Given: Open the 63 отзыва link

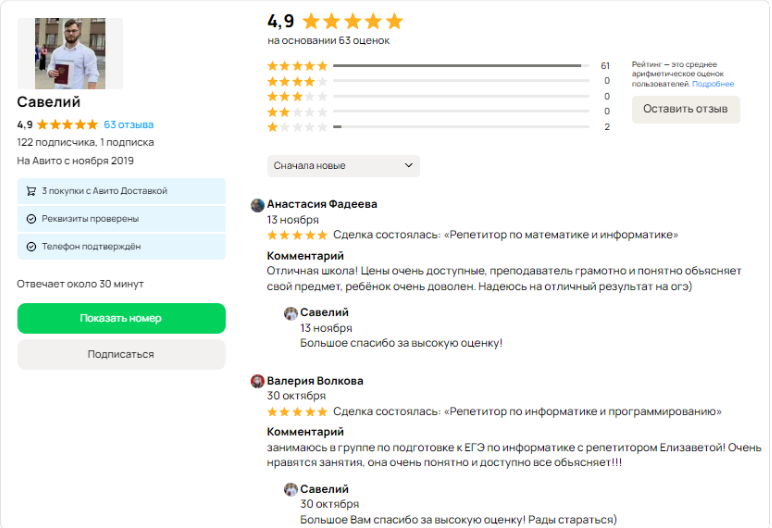Looking at the screenshot, I should 129,125.
